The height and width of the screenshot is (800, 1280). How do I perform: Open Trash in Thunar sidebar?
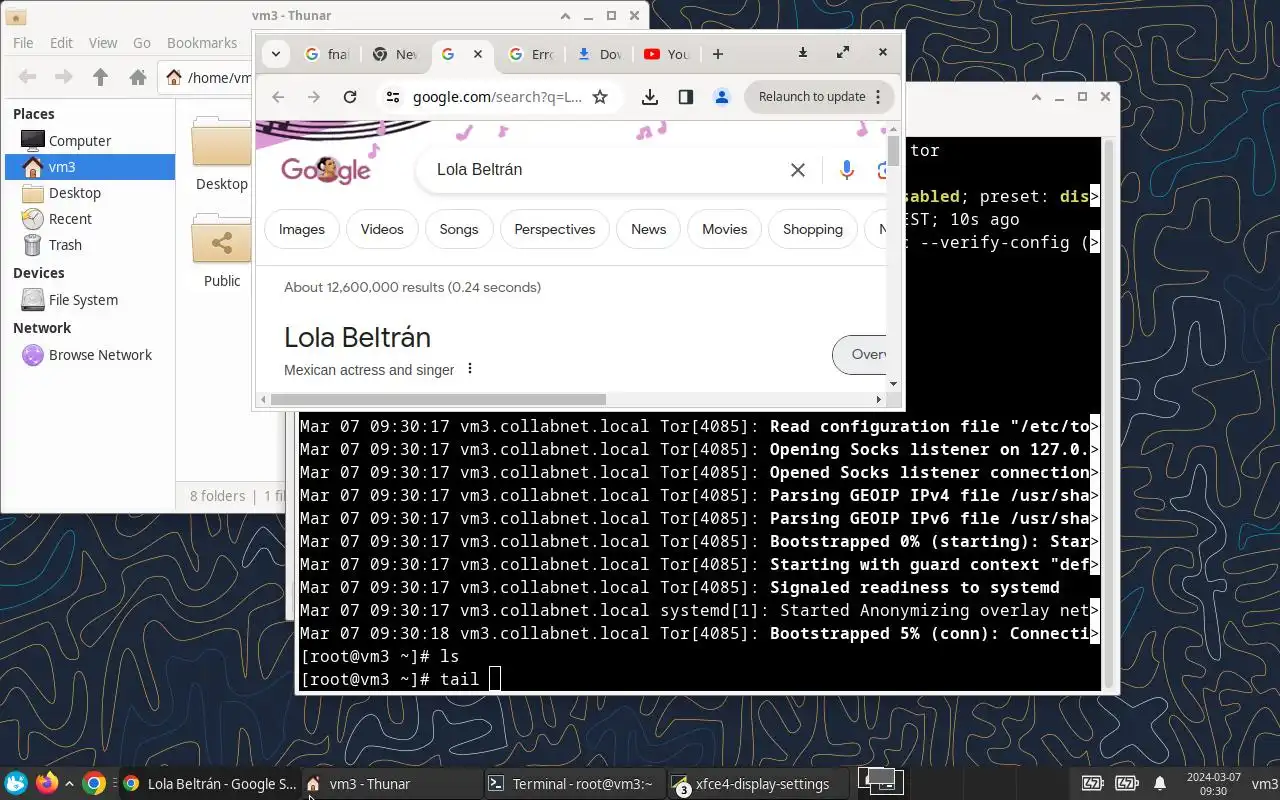(x=90, y=245)
